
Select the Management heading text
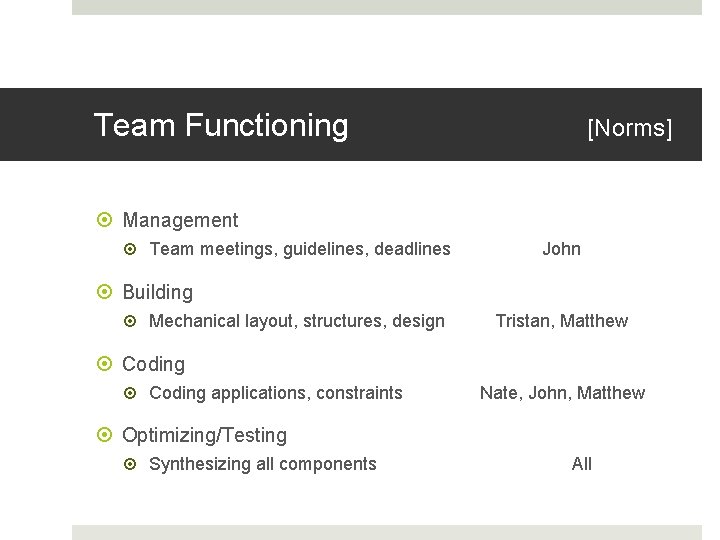tap(180, 220)
